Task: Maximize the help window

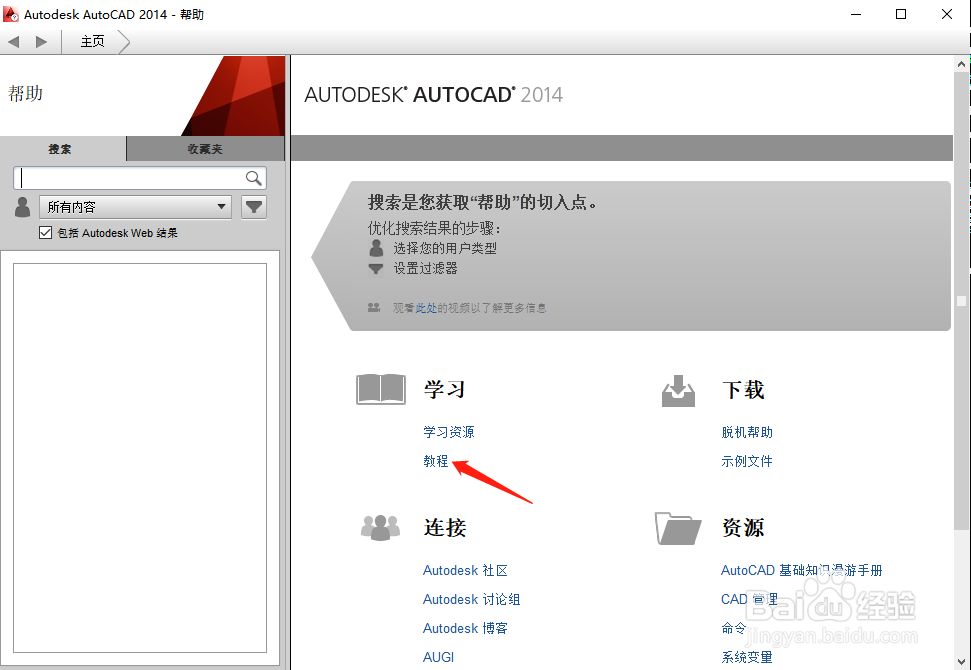Action: [x=902, y=14]
